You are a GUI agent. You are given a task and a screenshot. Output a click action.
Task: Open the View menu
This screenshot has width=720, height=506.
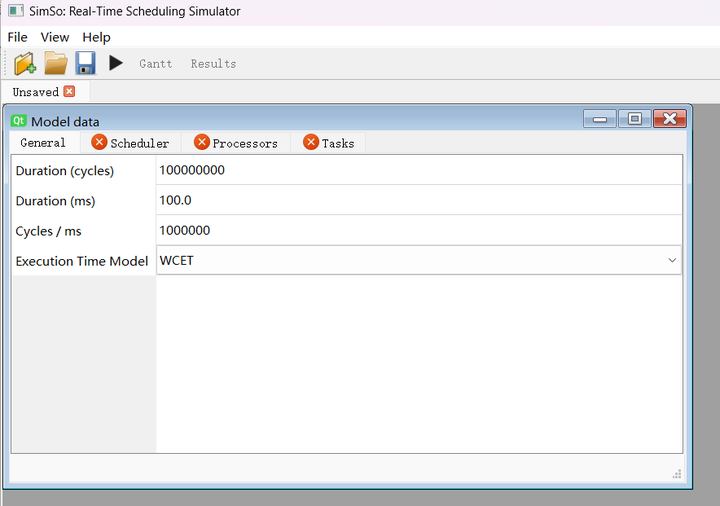pyautogui.click(x=55, y=37)
